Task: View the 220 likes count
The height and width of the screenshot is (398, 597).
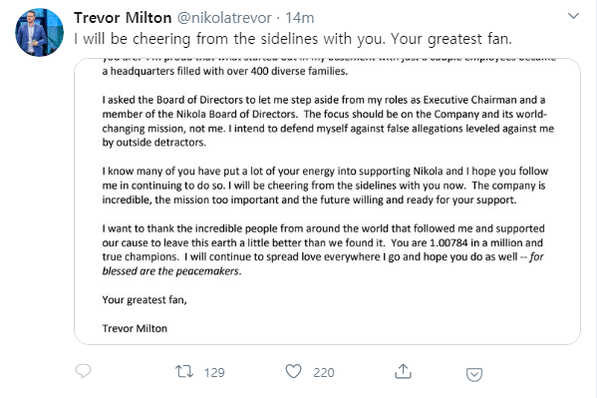Action: point(324,372)
